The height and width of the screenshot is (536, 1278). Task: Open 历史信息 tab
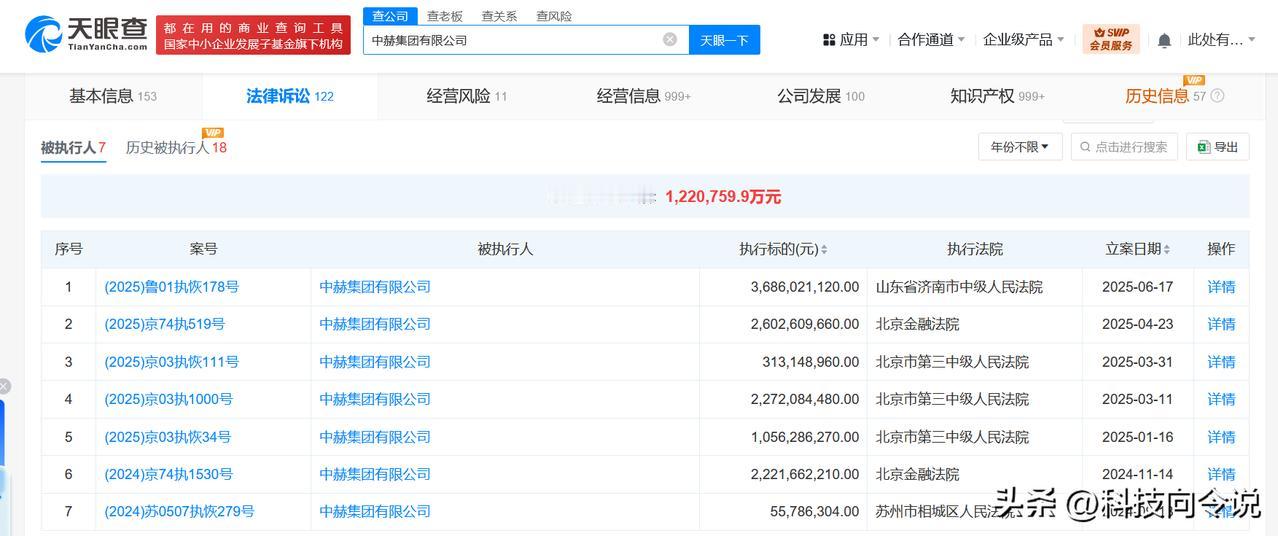tap(1166, 96)
